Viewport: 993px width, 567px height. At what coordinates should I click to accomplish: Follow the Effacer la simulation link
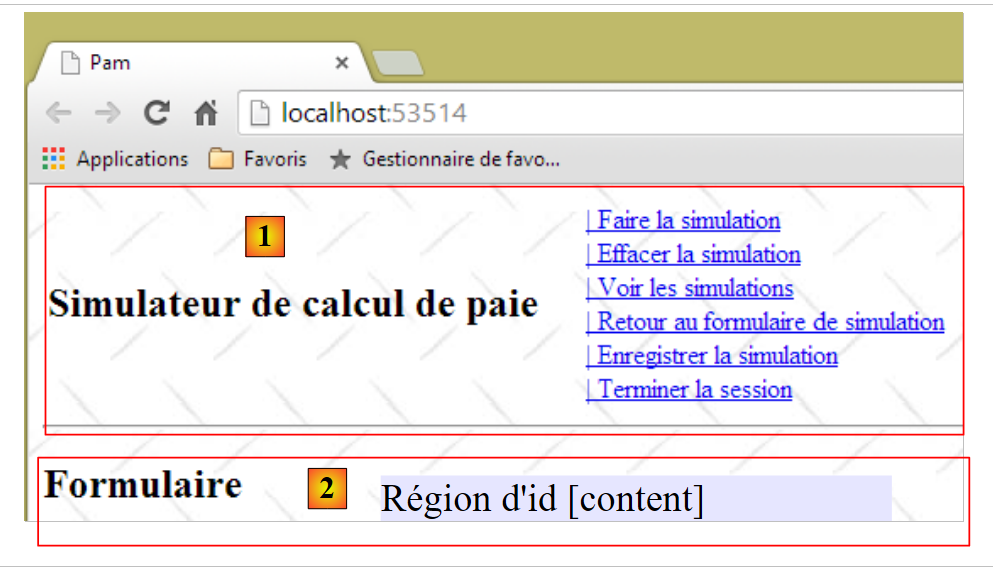pos(693,254)
